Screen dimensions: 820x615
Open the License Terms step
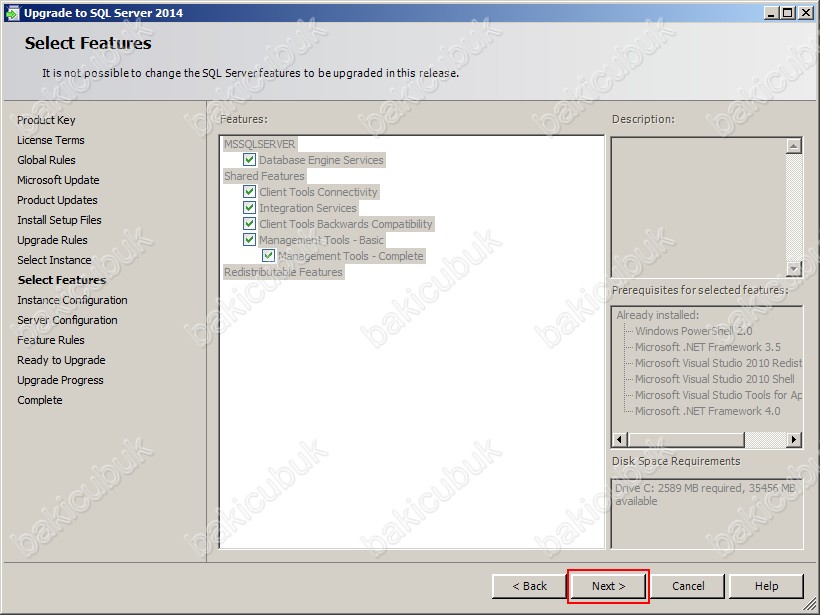click(51, 140)
